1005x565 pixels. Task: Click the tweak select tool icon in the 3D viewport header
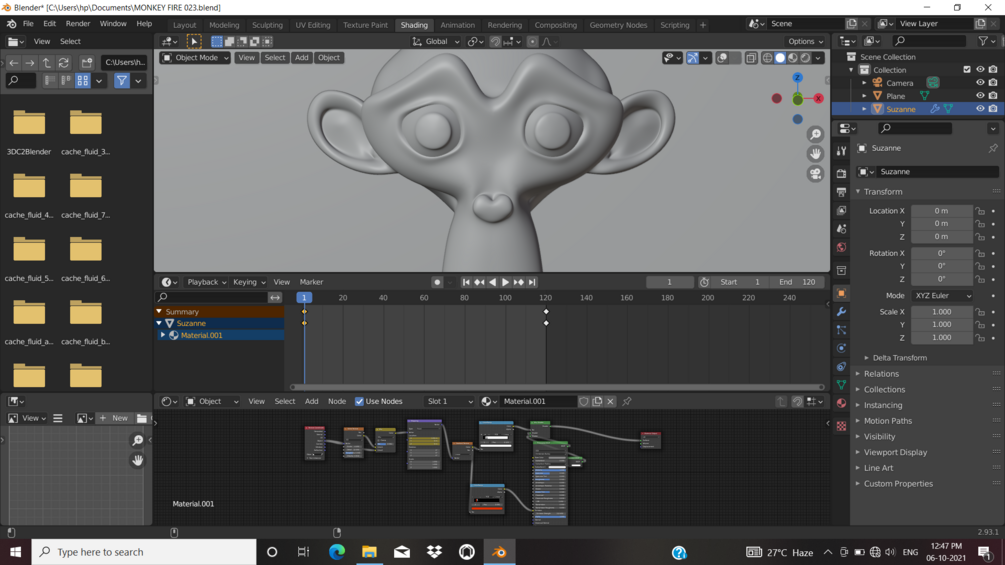click(x=194, y=42)
